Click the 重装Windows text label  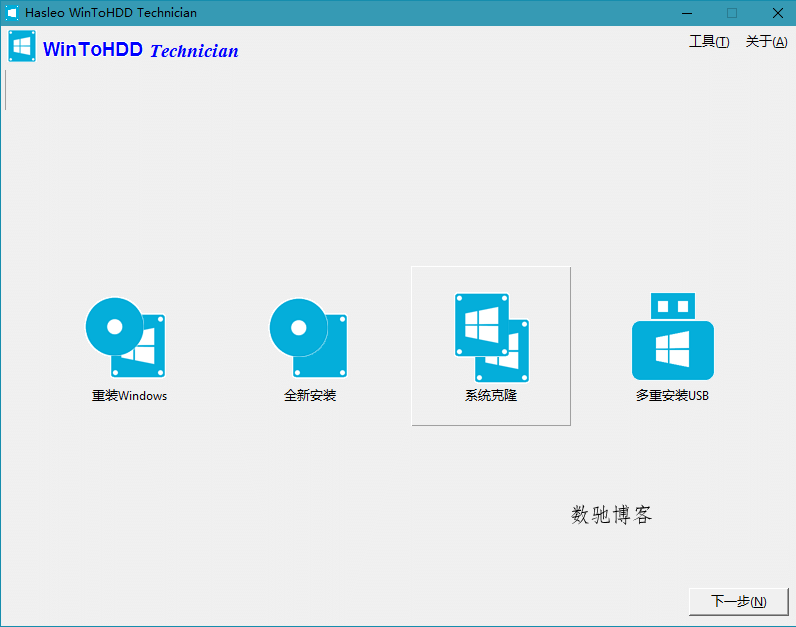(129, 395)
